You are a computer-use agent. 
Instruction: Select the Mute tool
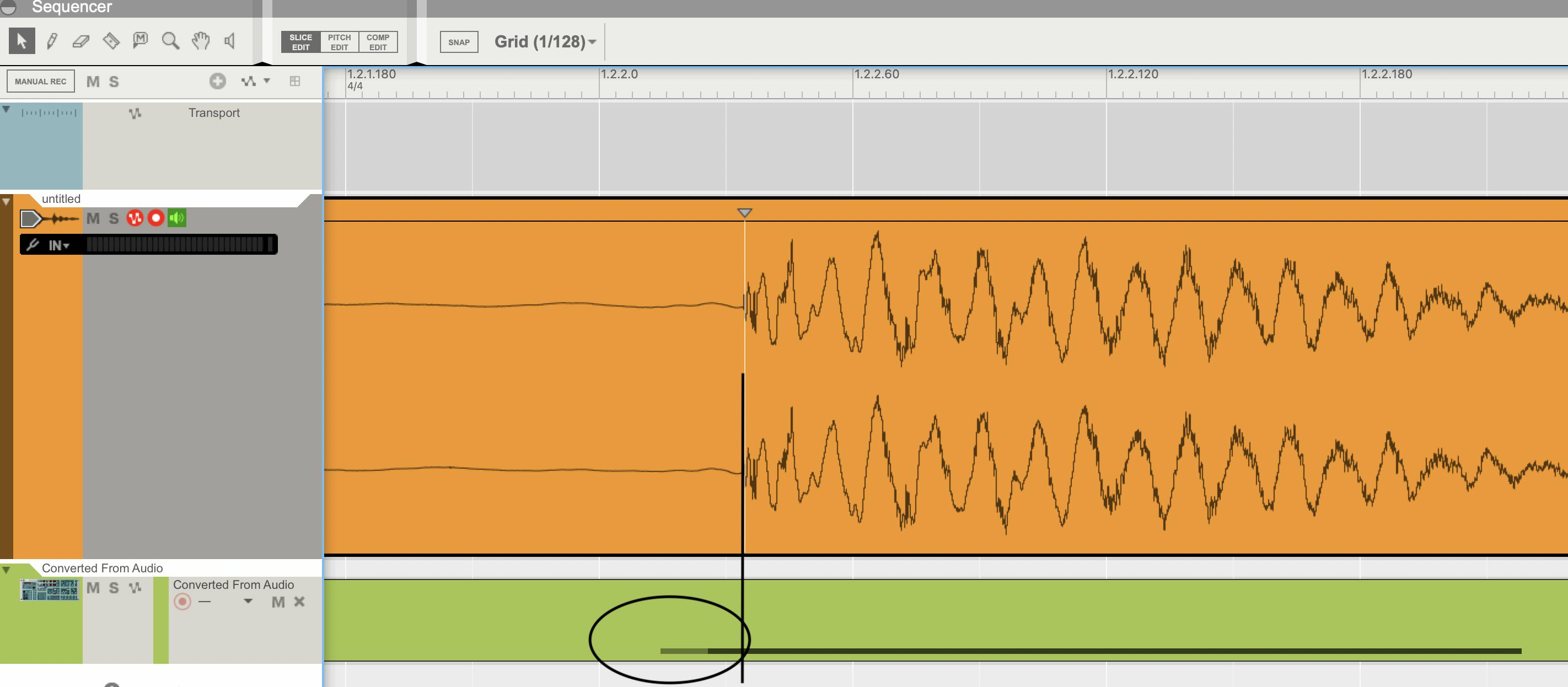pyautogui.click(x=141, y=41)
